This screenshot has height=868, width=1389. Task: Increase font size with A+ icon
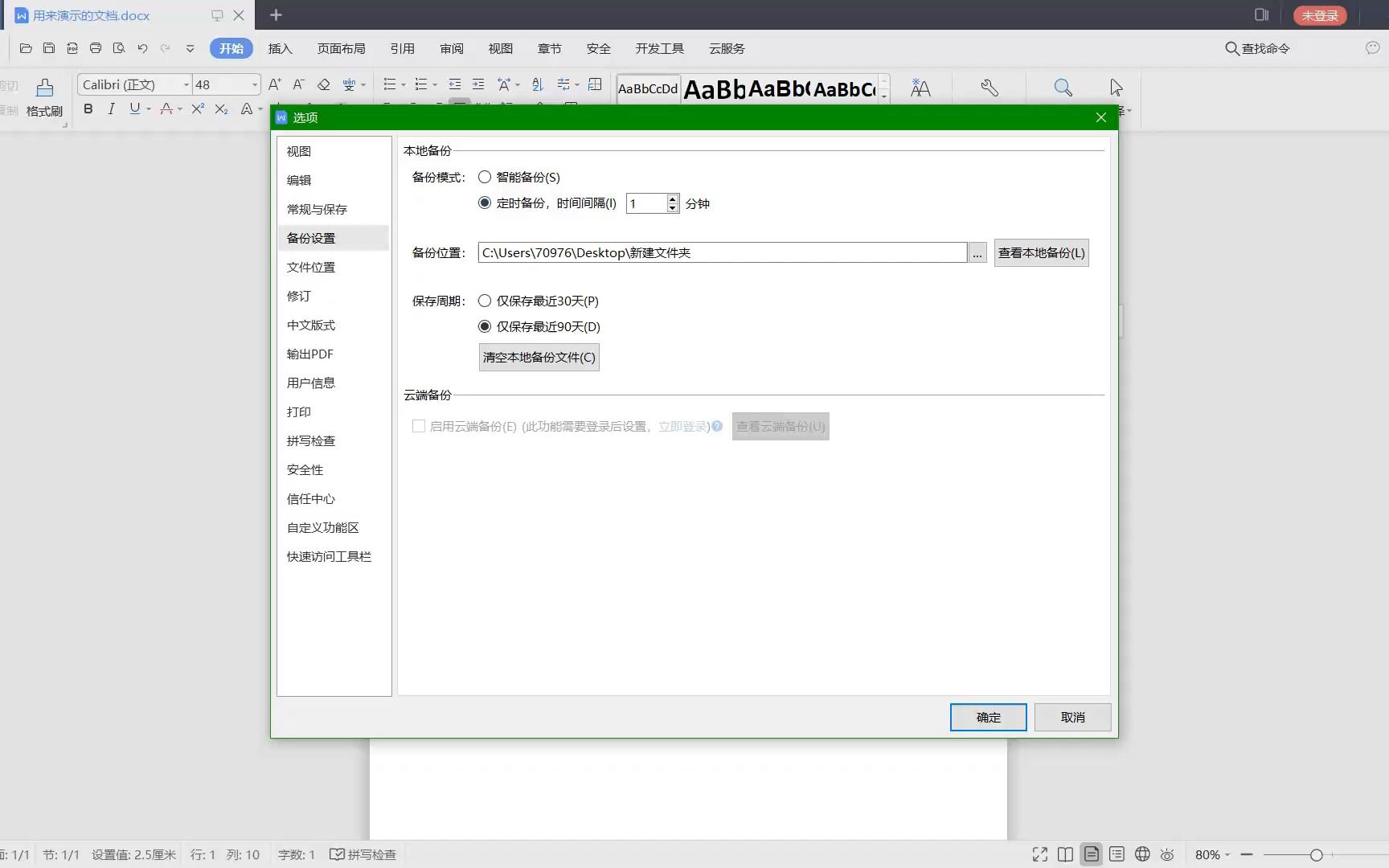274,84
